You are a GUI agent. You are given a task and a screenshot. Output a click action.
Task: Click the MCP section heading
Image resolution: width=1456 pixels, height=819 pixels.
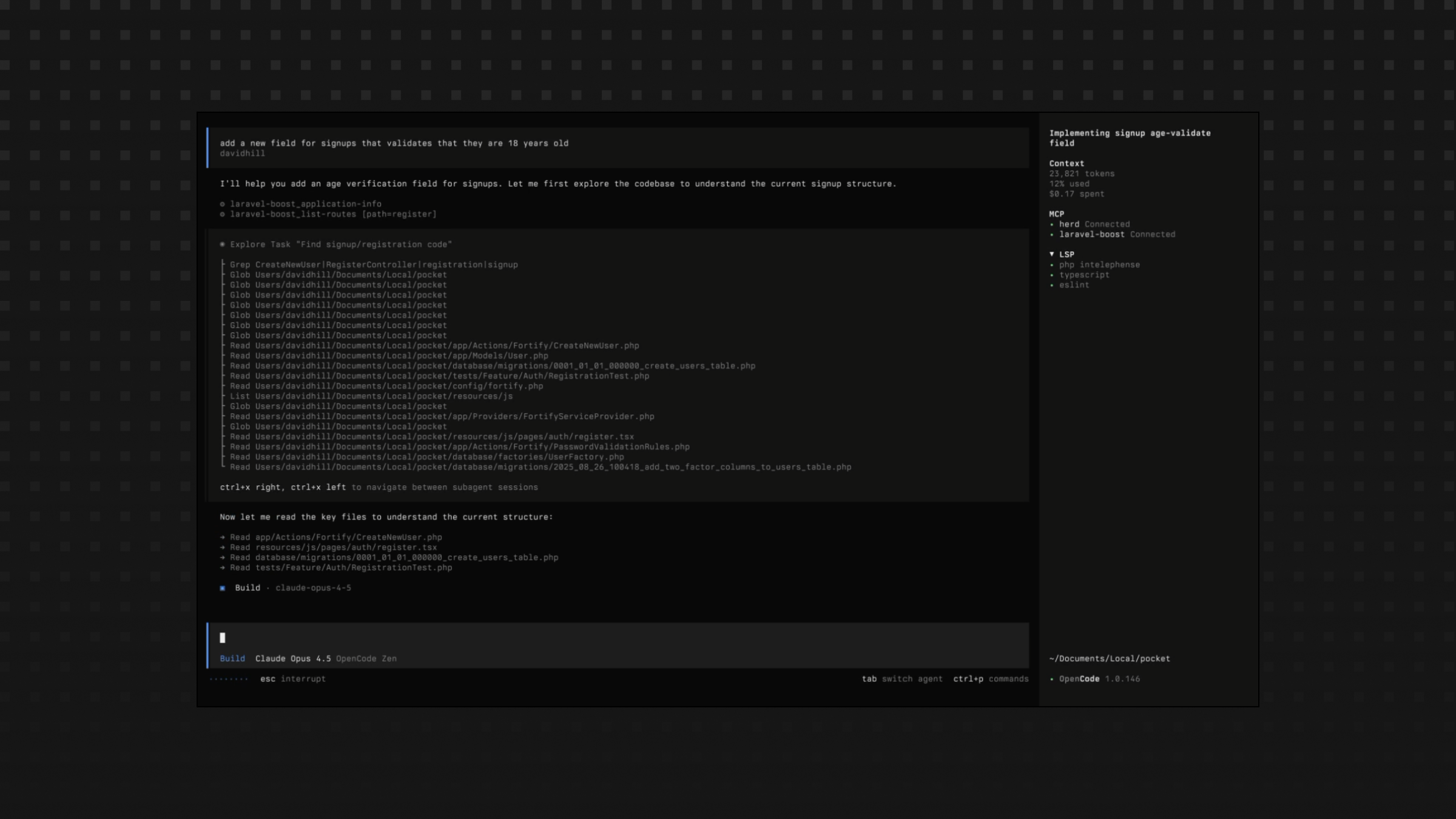[1056, 214]
